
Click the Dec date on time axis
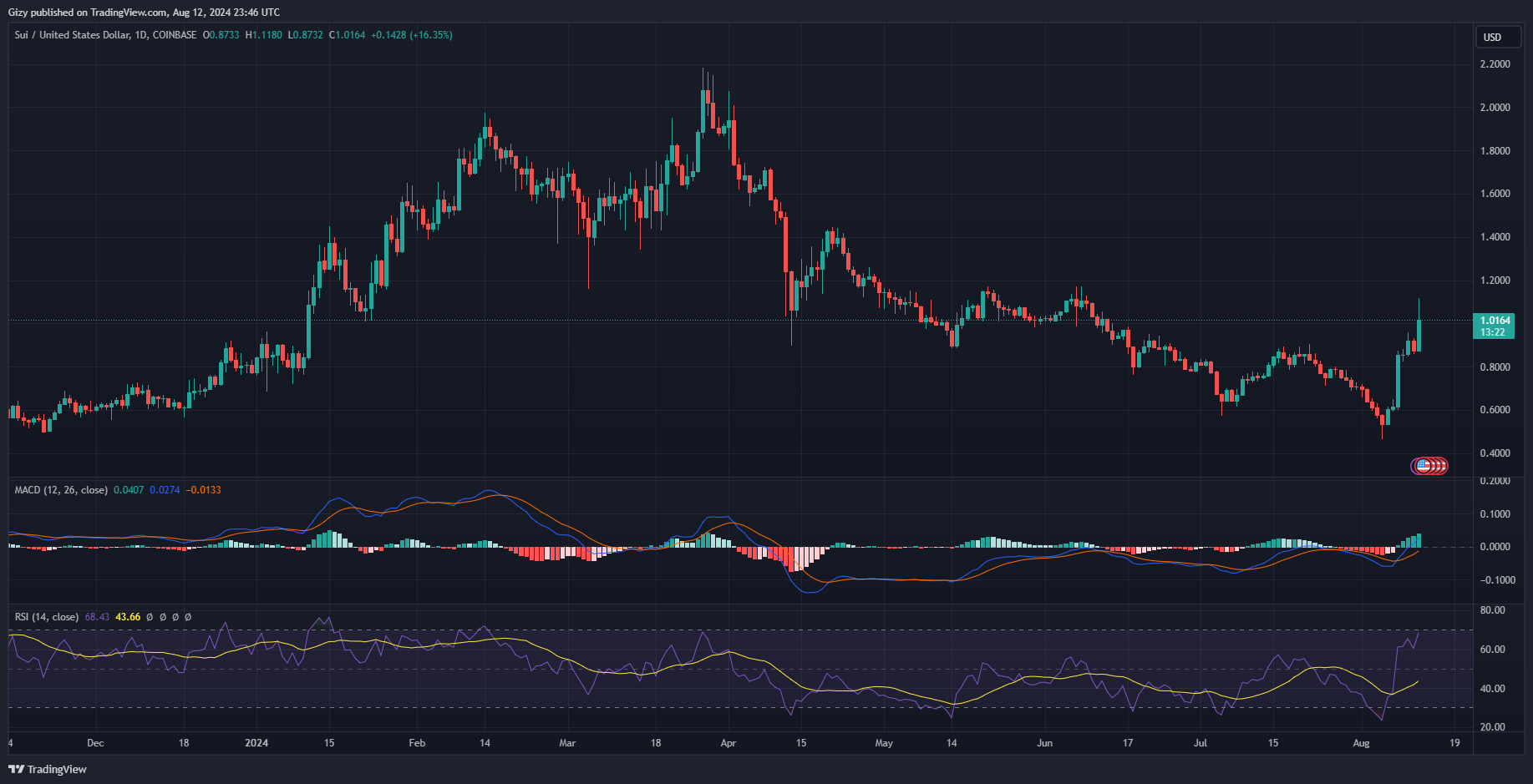point(95,743)
